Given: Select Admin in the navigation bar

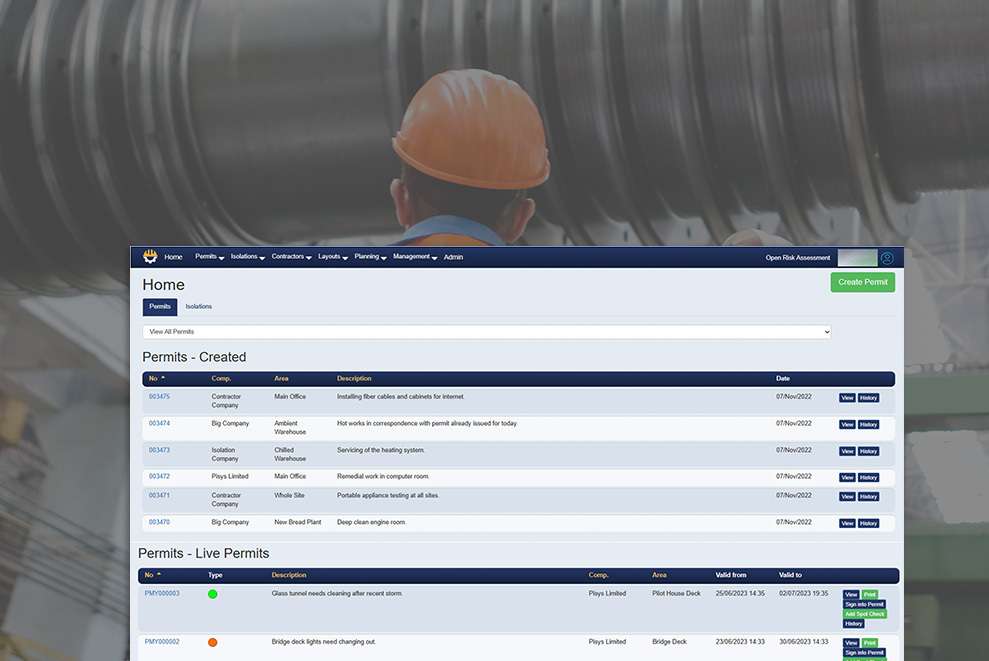Looking at the screenshot, I should point(453,257).
